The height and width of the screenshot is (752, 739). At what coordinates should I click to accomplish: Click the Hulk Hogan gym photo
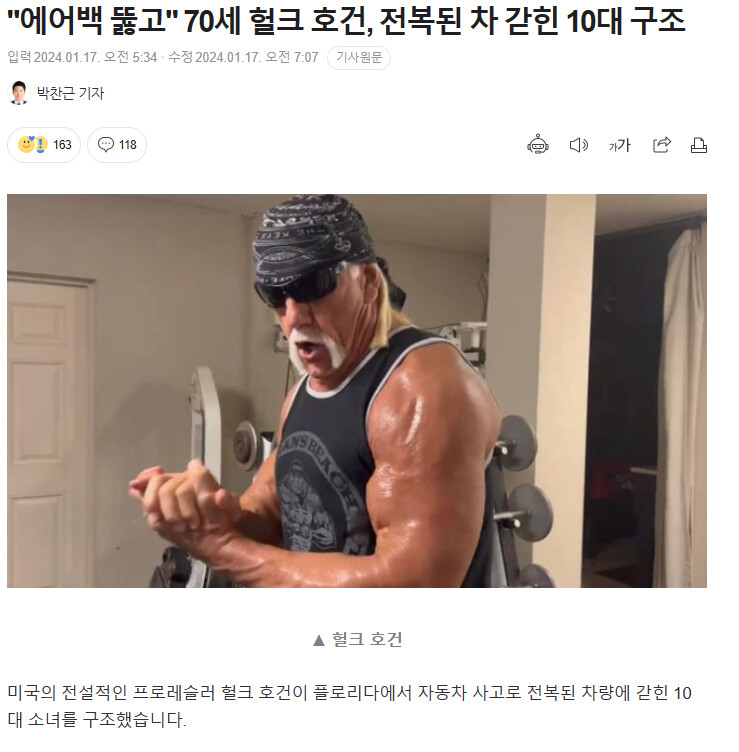pyautogui.click(x=356, y=390)
